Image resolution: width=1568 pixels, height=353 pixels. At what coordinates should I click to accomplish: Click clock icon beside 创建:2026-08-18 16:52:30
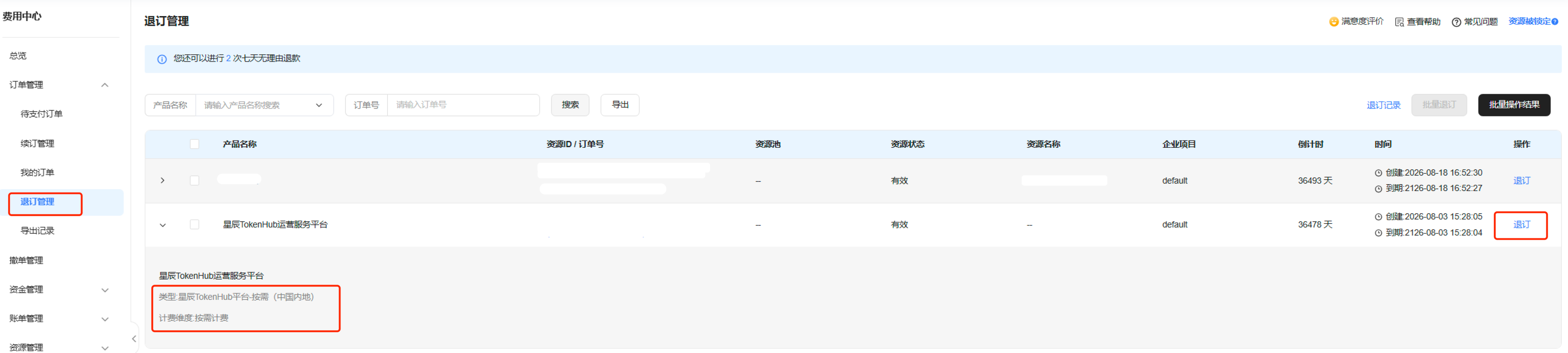coord(1378,173)
